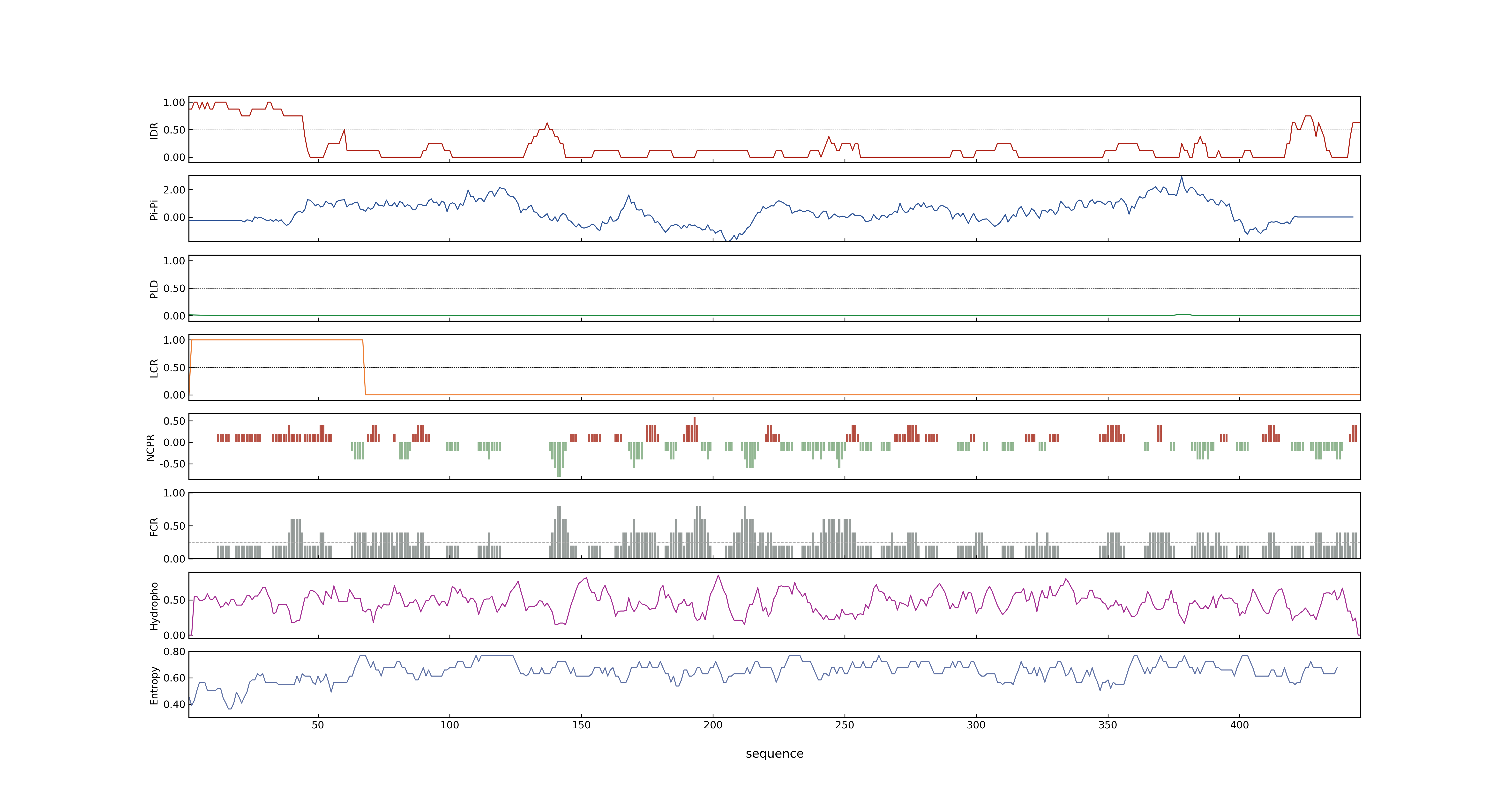Click the Pi-Pi y-axis label
The image size is (1512, 806).
(154, 209)
